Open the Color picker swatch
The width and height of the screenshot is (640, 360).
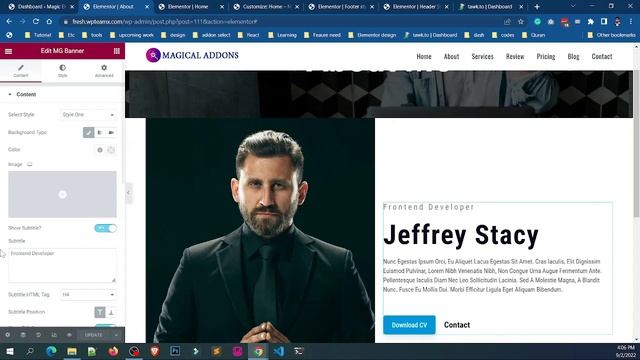click(x=111, y=150)
